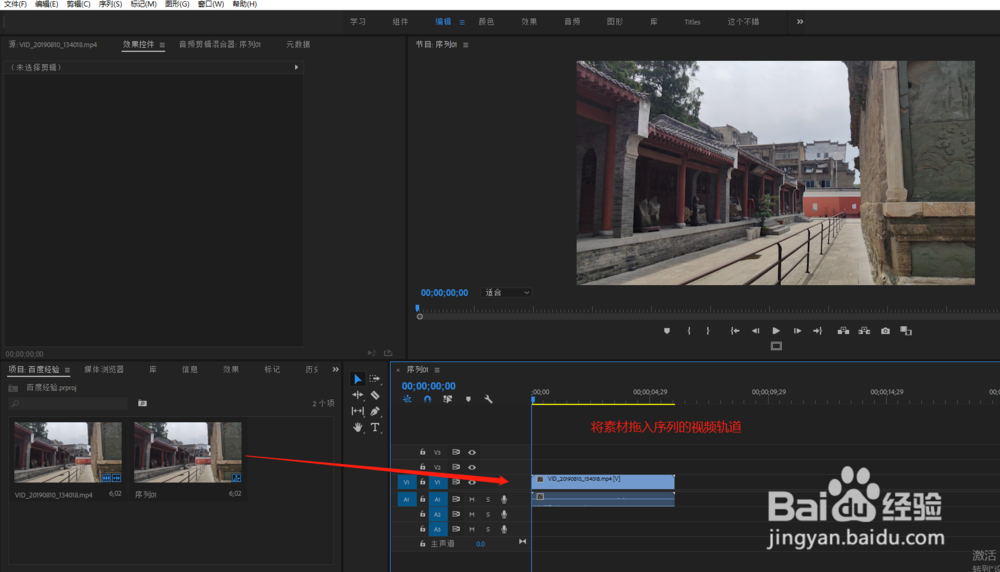Image resolution: width=1000 pixels, height=572 pixels.
Task: Select the Ripple Edit tool
Action: point(358,395)
